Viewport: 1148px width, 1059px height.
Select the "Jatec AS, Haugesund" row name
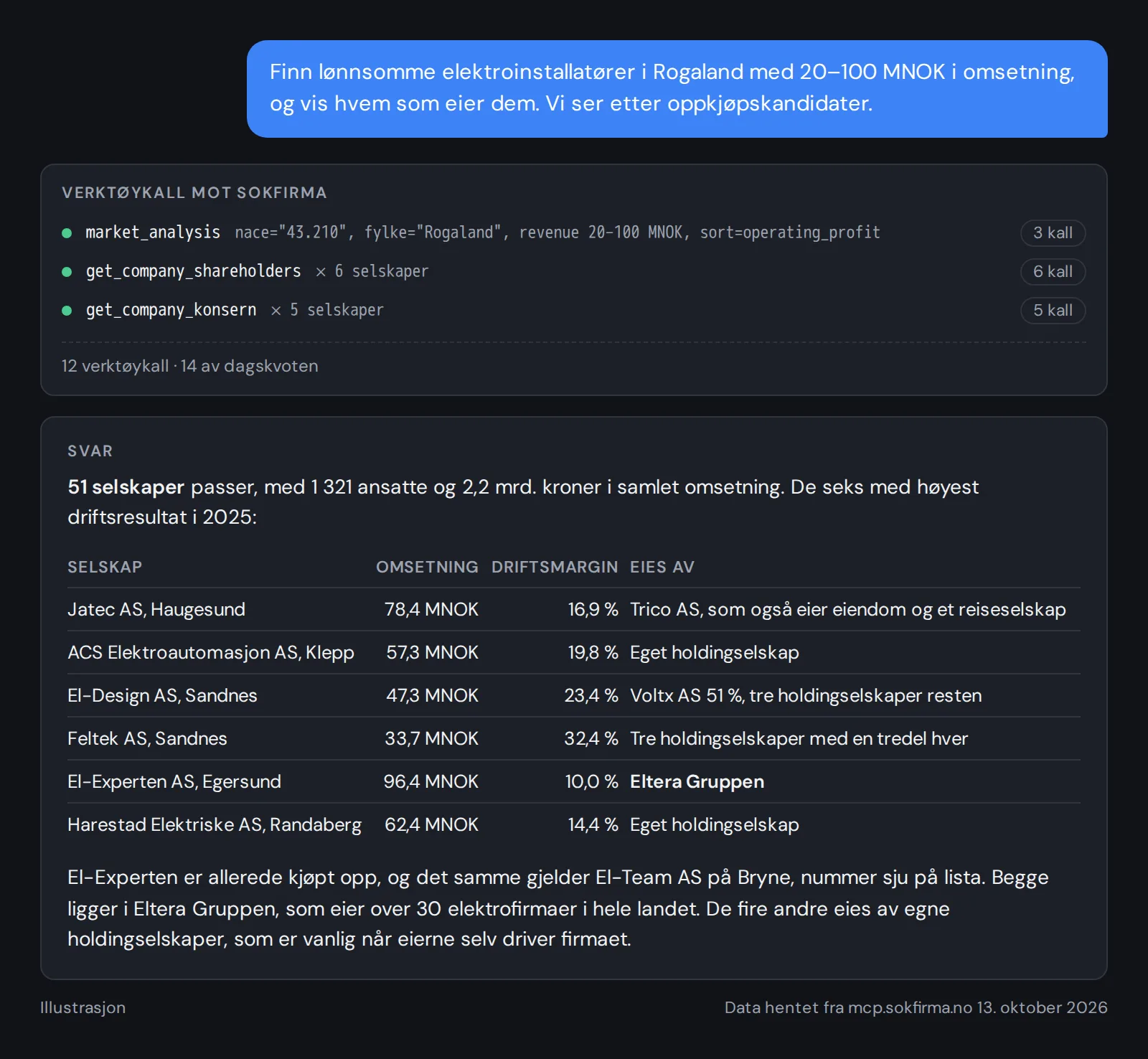click(156, 609)
